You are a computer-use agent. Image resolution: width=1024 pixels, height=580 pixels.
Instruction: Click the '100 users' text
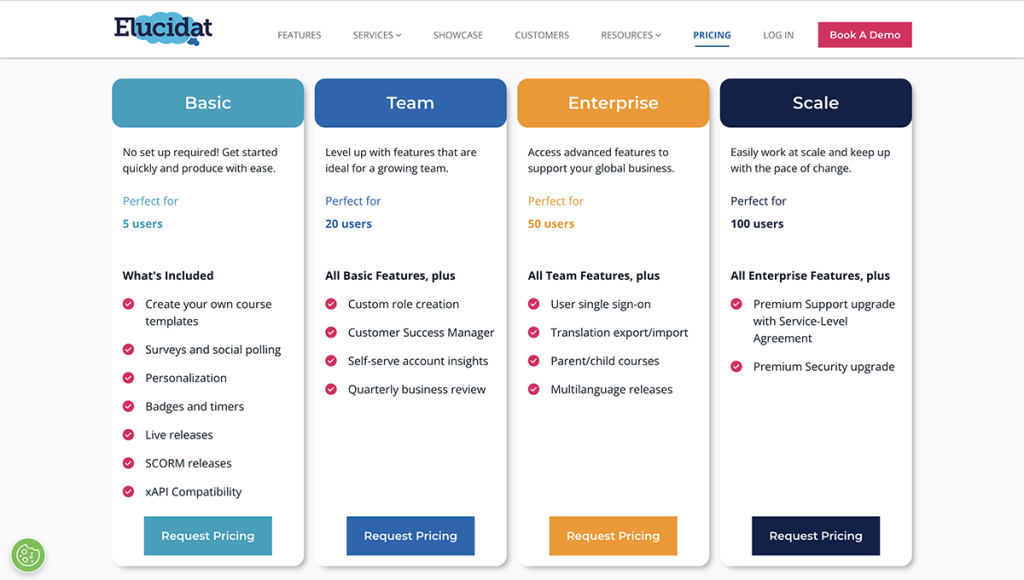(757, 223)
